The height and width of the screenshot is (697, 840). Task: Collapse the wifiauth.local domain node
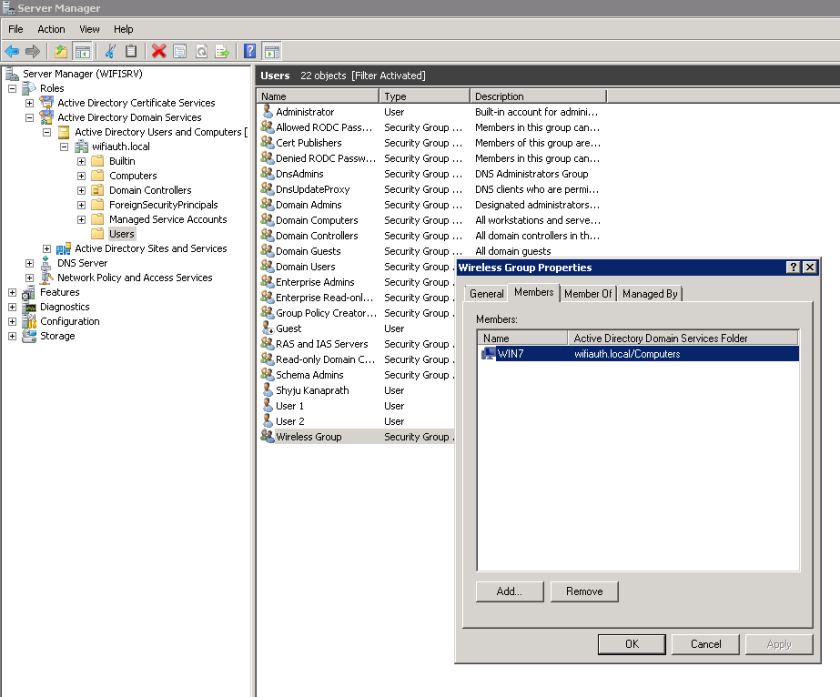pos(64,147)
